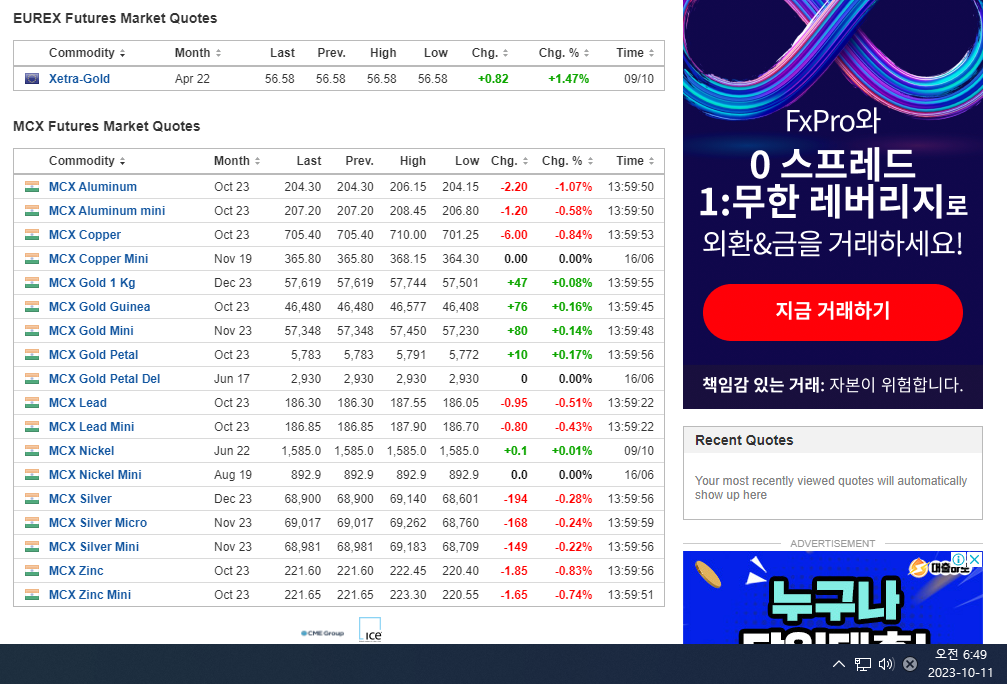Viewport: 1007px width, 684px height.
Task: Open the MCX Lead Mini link
Action: click(x=91, y=427)
